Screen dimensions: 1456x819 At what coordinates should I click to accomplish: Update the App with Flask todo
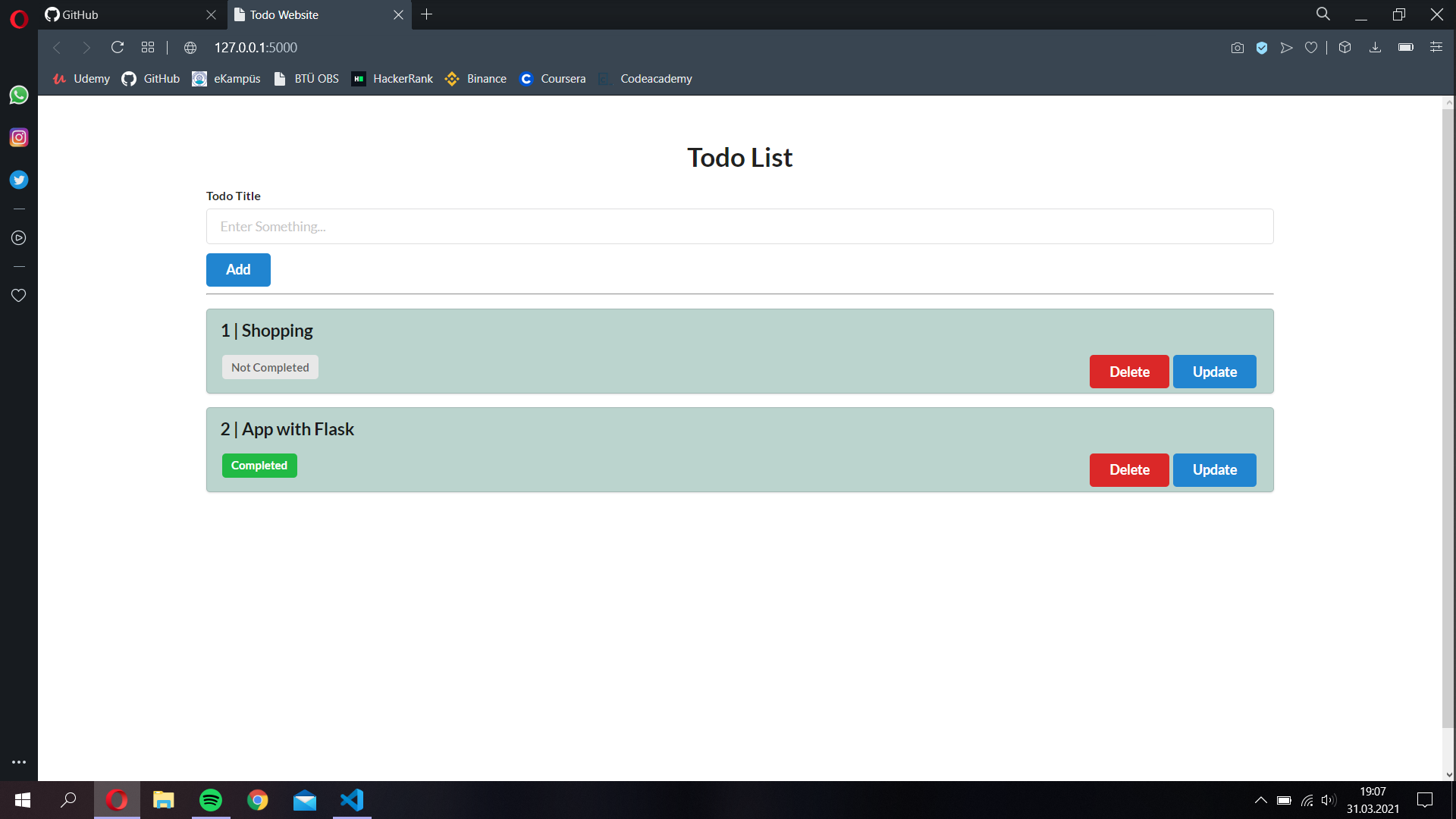coord(1214,470)
